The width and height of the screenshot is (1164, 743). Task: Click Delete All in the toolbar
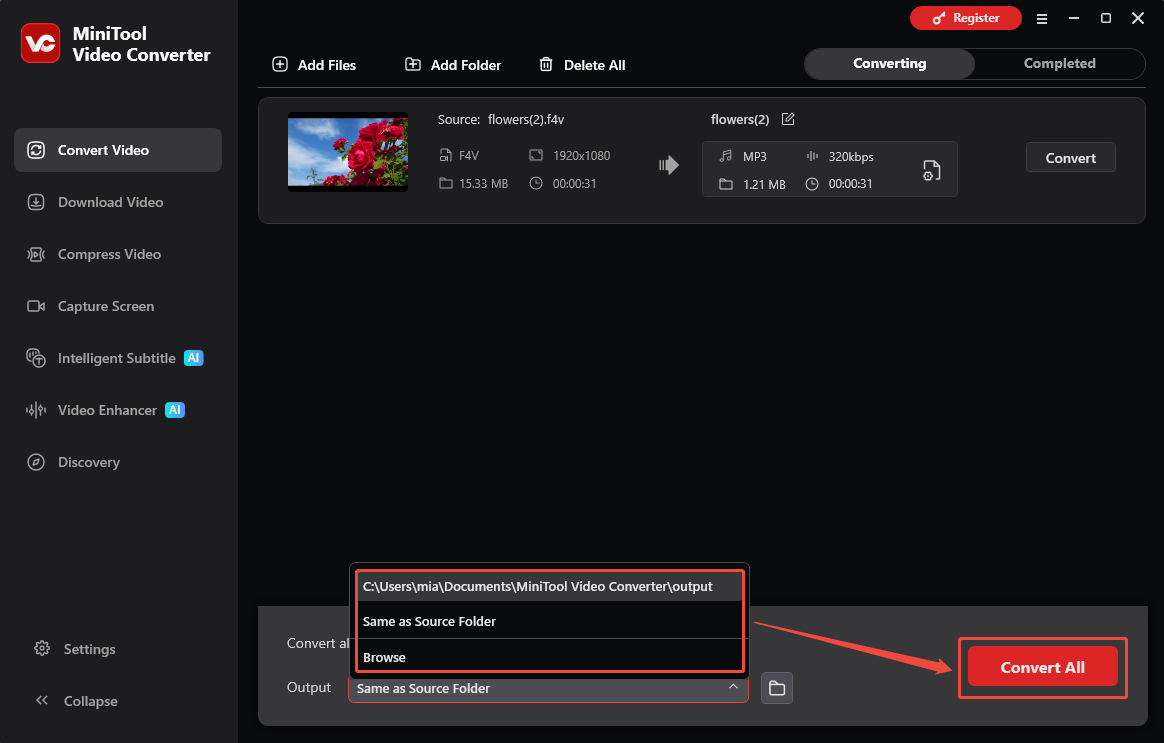tap(582, 65)
